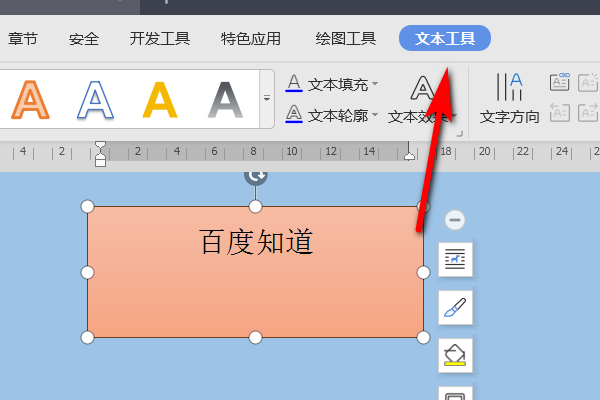Open the 安全 tab
This screenshot has height=400, width=600.
(84, 39)
